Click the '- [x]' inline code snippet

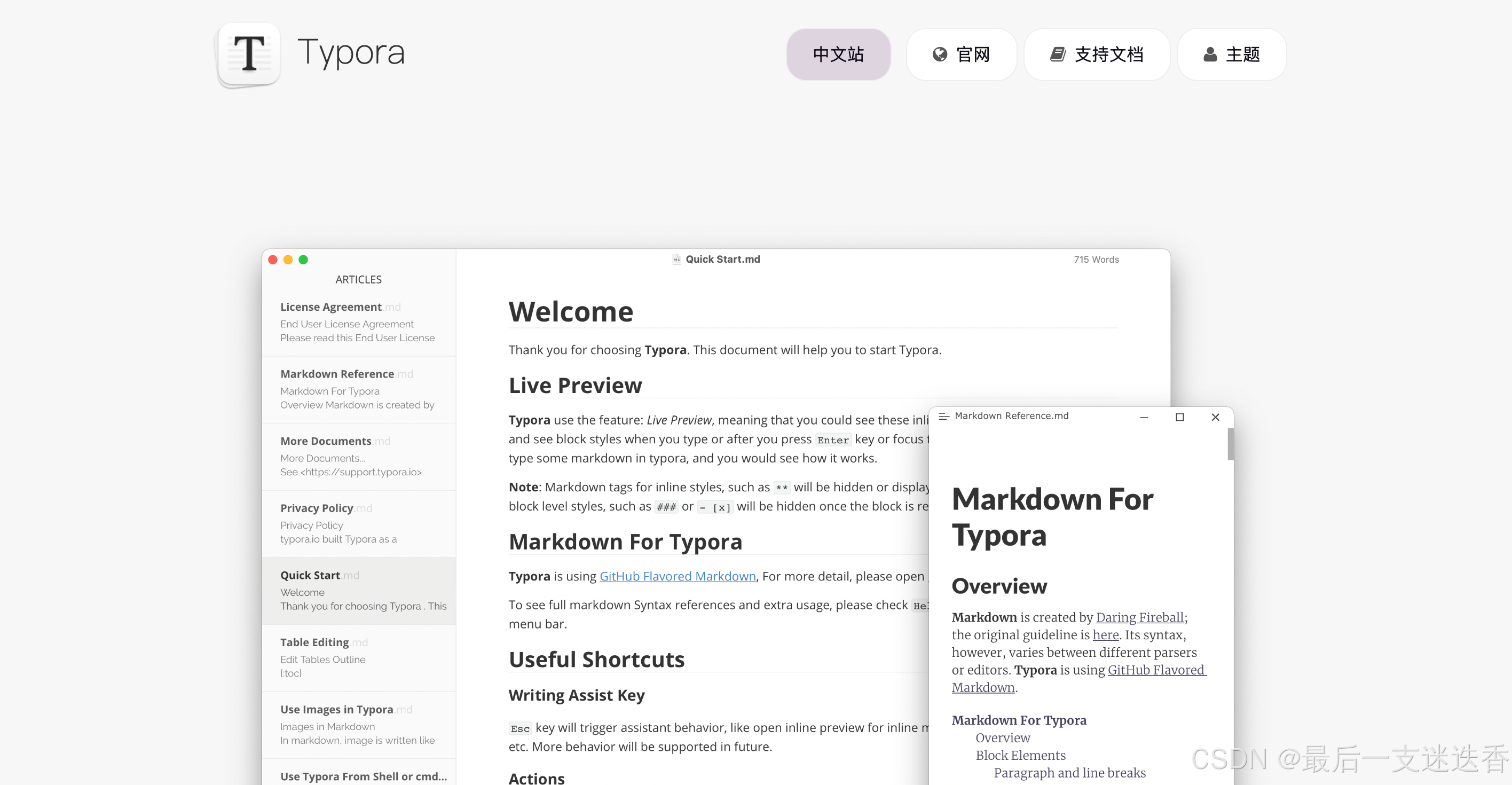715,507
